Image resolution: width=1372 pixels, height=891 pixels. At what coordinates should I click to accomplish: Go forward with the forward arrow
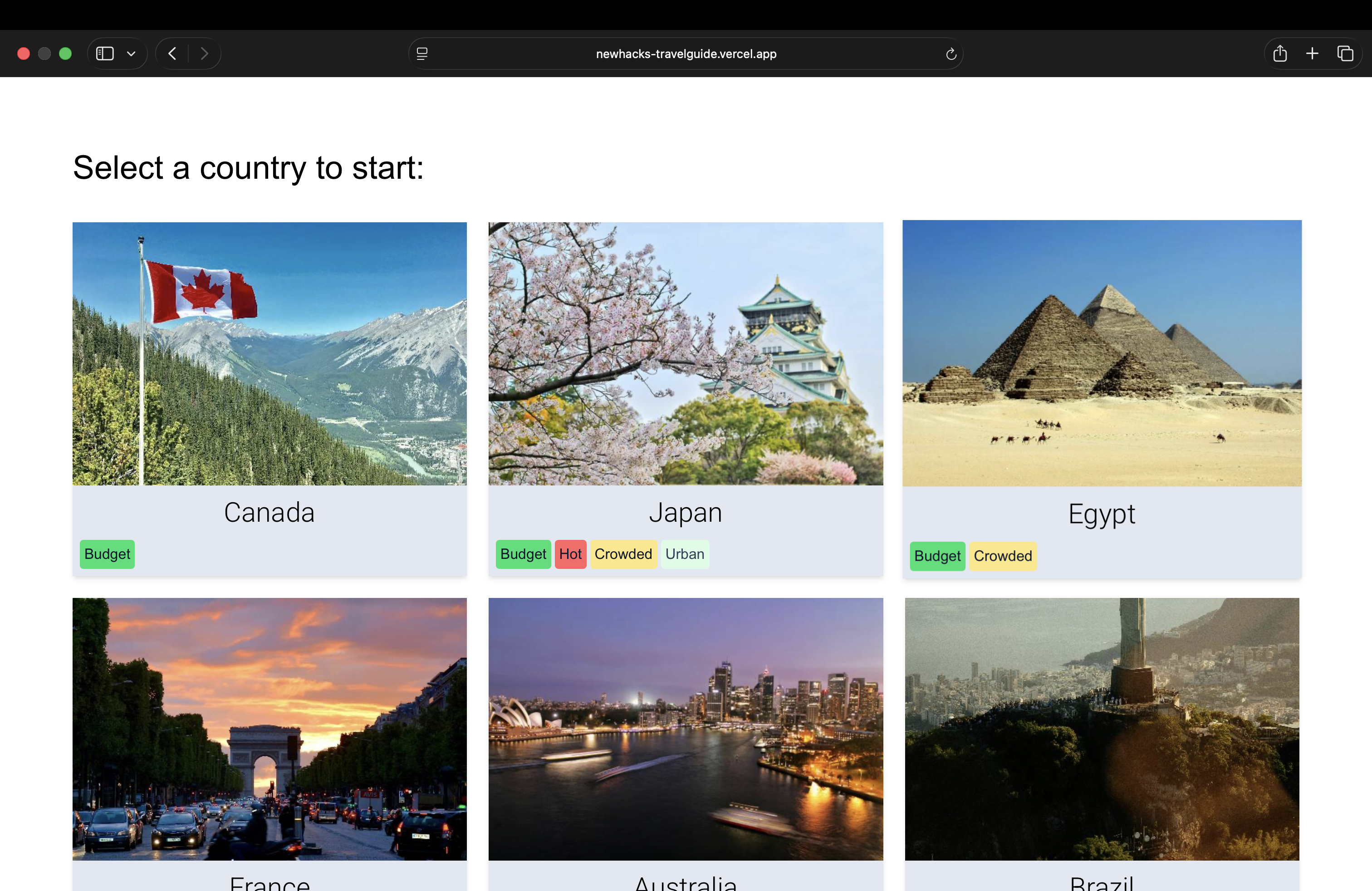coord(204,54)
